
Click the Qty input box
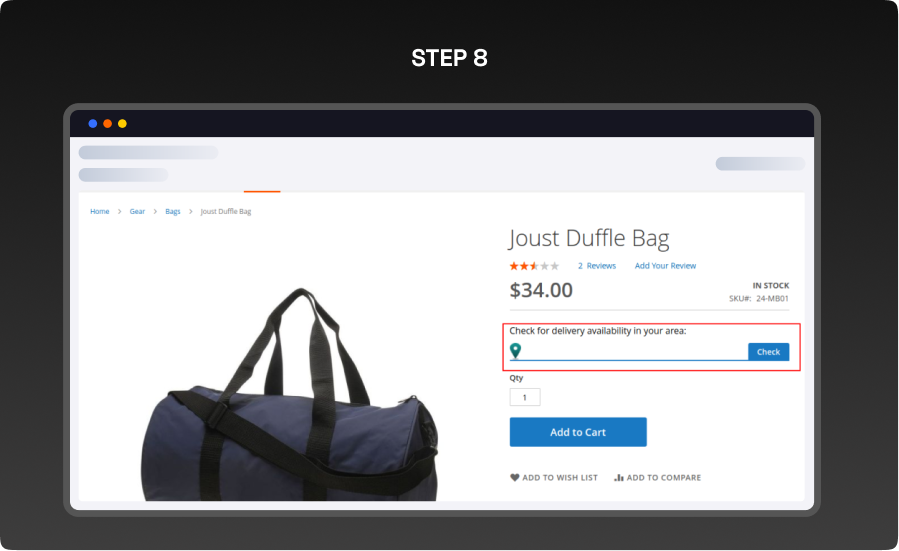[525, 398]
